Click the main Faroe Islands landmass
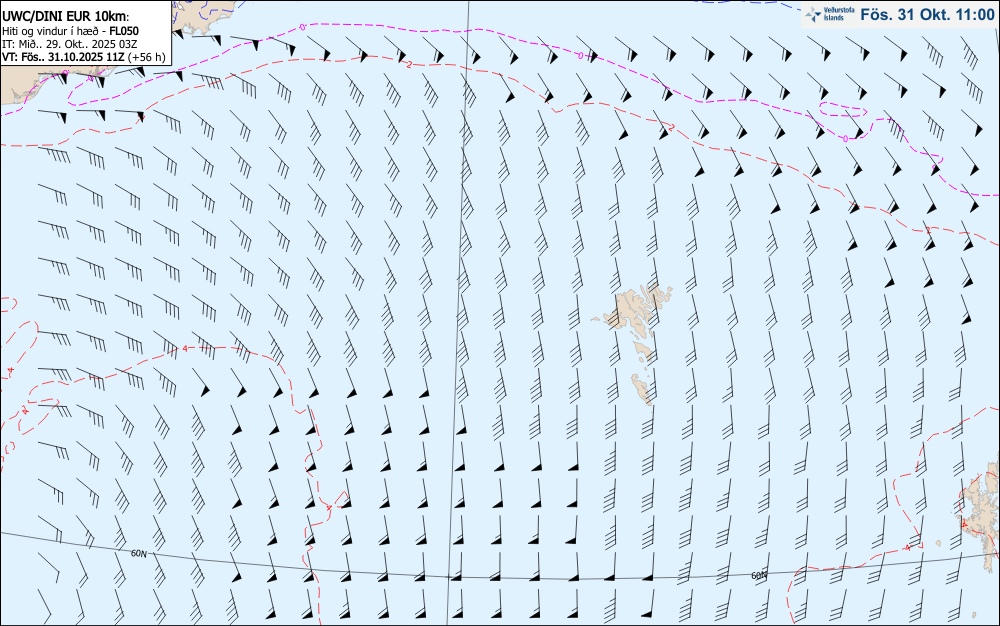Image resolution: width=1000 pixels, height=626 pixels. tap(631, 308)
